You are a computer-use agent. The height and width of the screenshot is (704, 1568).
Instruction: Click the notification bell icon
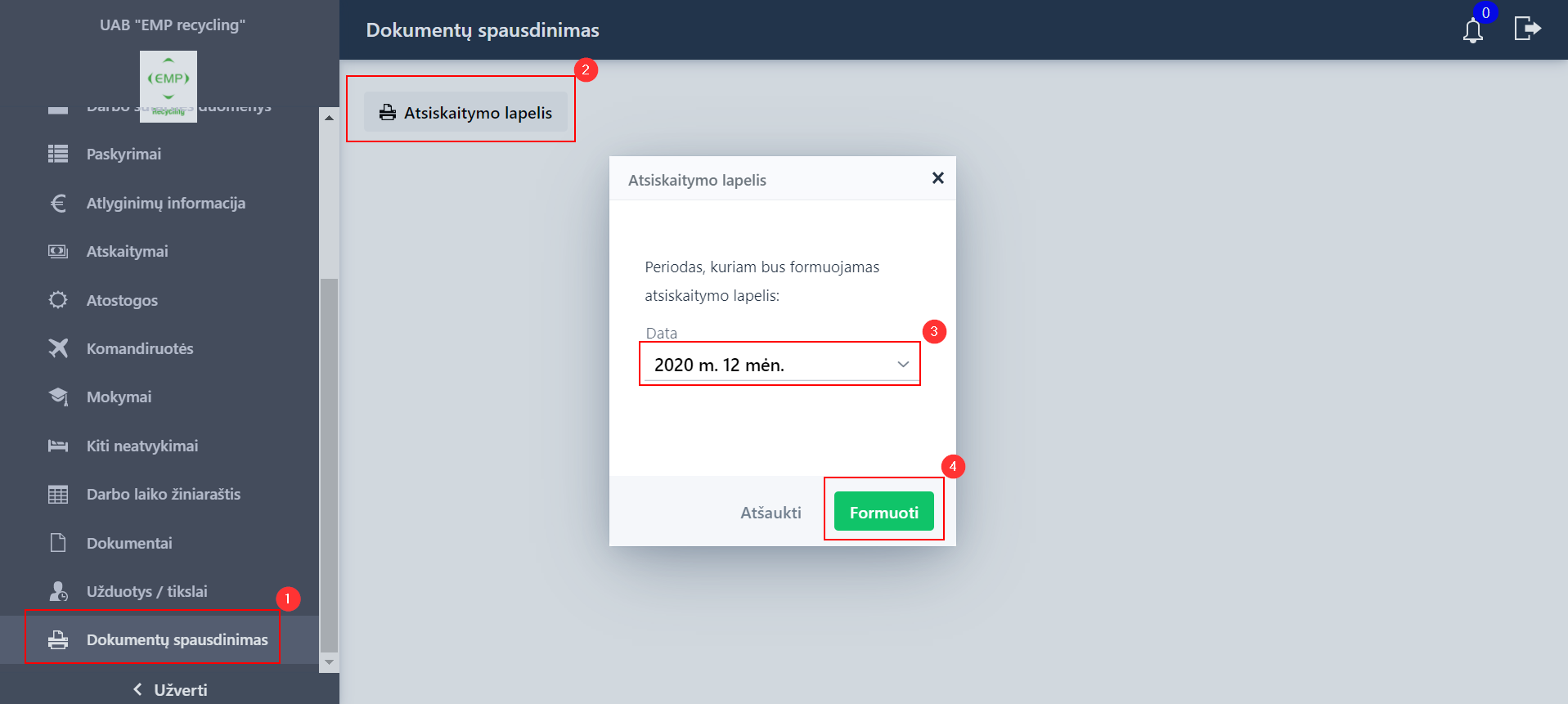tap(1472, 31)
